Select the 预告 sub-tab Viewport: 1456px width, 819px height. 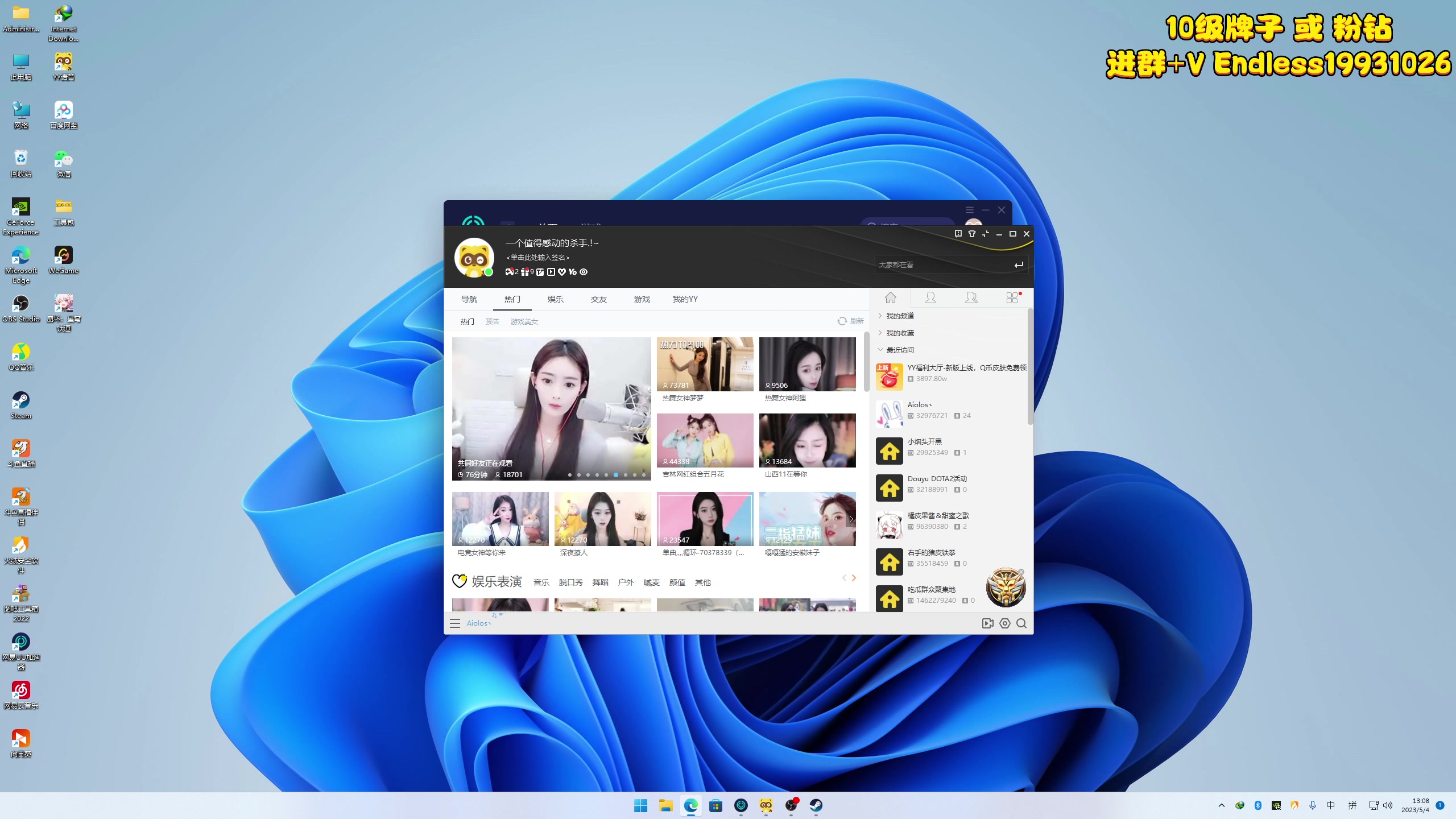(x=493, y=322)
